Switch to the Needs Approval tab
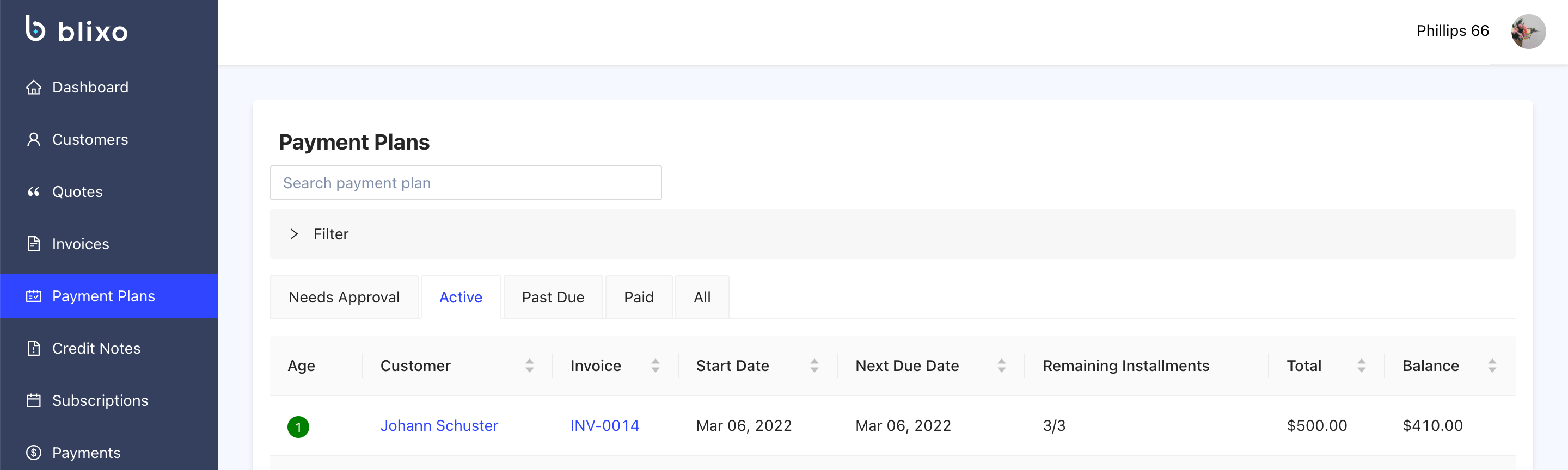This screenshot has height=470, width=1568. pyautogui.click(x=344, y=298)
